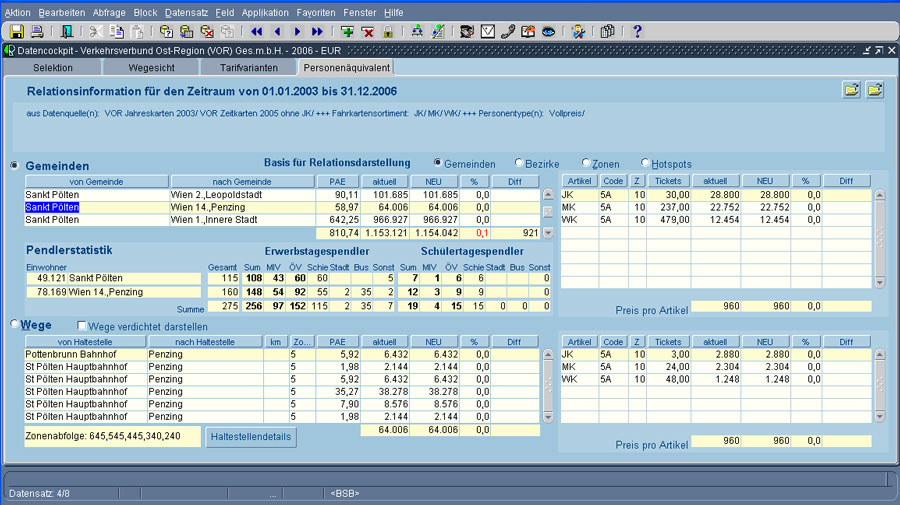
Task: Delete record red X icon
Action: pyautogui.click(x=368, y=32)
